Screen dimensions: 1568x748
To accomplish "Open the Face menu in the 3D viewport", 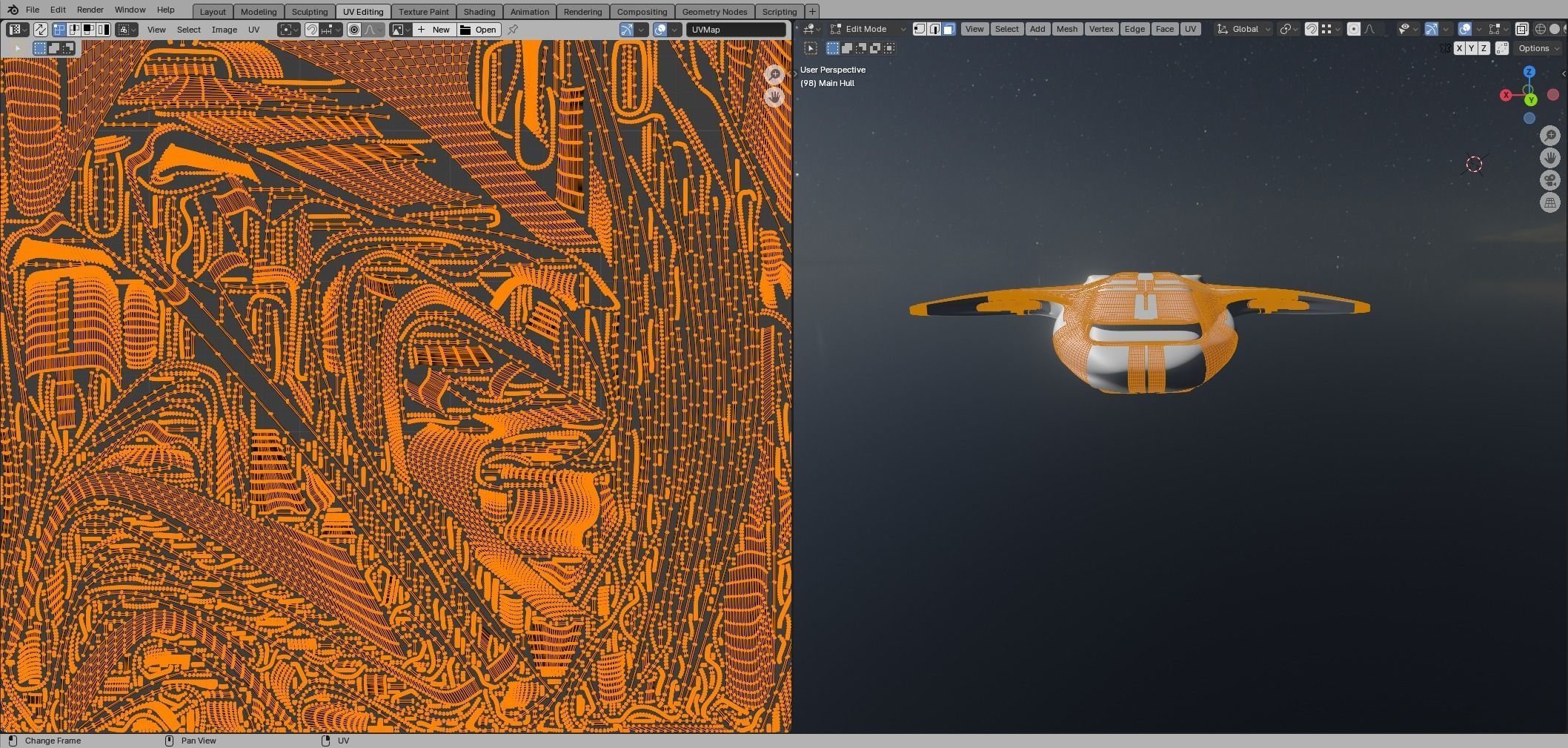I will point(1164,29).
